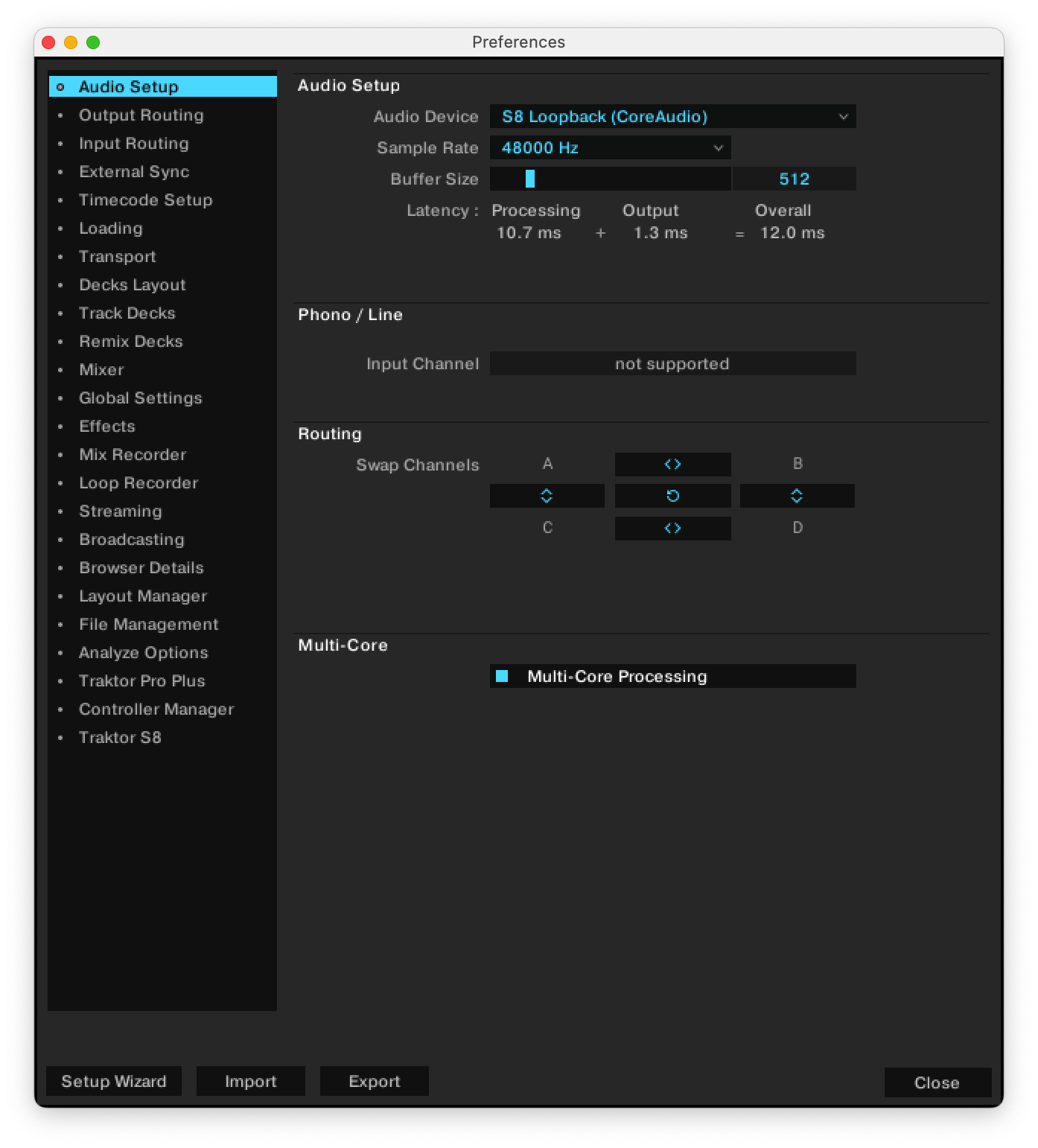Open Transport preferences

pos(162,256)
